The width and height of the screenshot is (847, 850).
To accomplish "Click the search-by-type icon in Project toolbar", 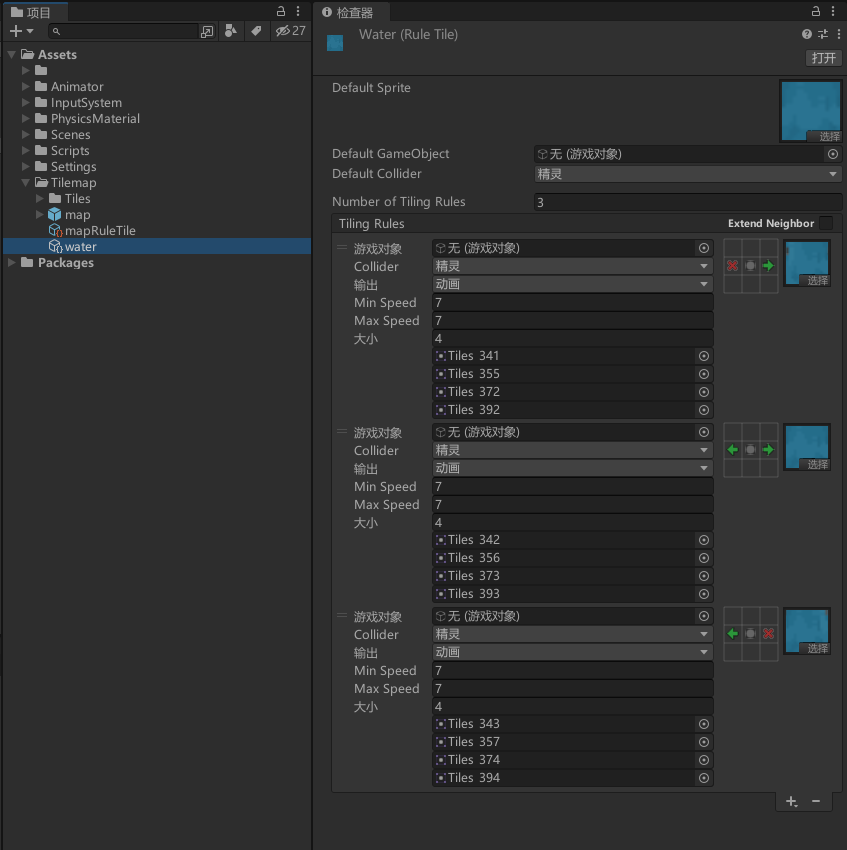I will (230, 31).
